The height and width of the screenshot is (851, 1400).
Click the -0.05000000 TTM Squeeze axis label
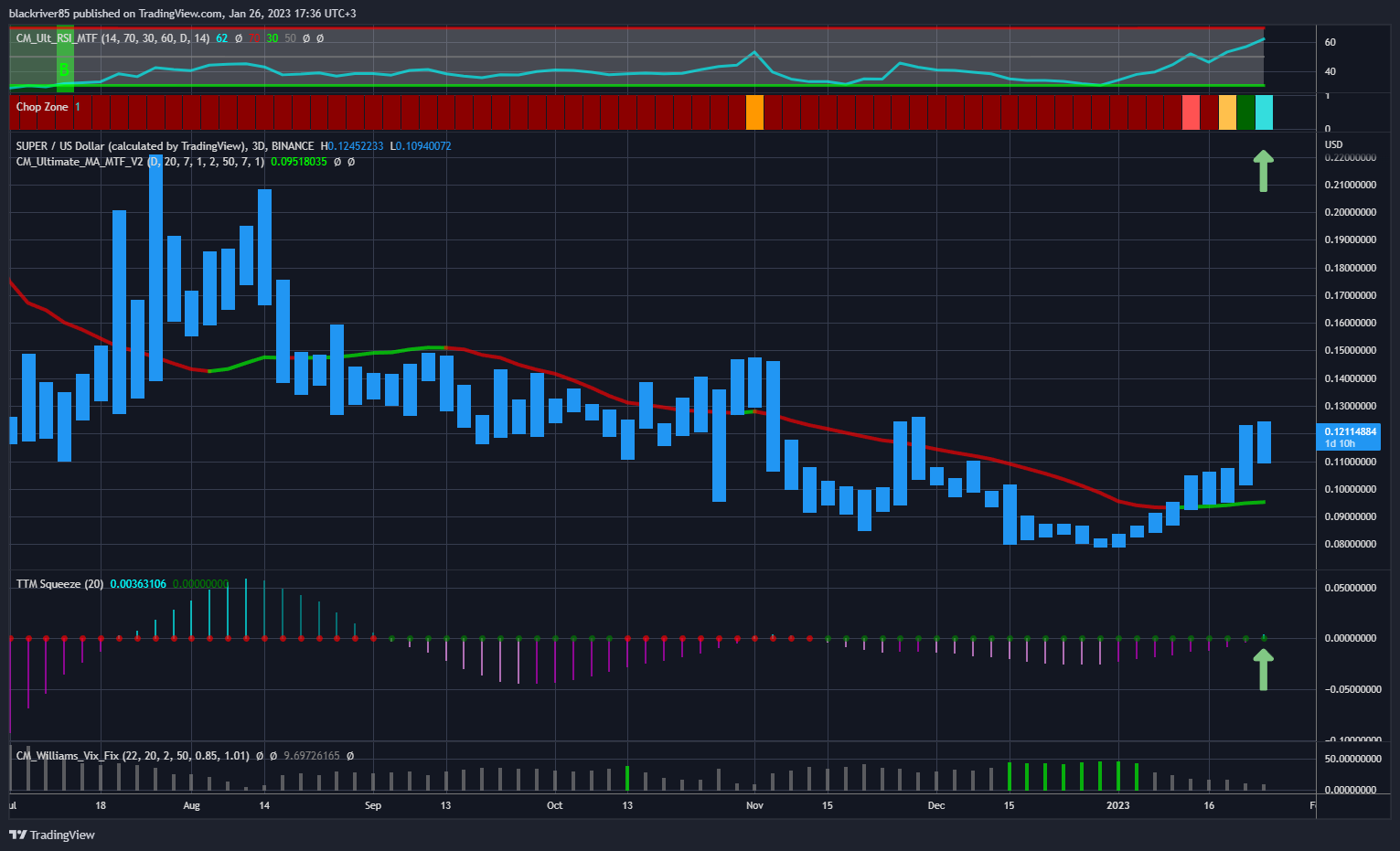click(1352, 690)
